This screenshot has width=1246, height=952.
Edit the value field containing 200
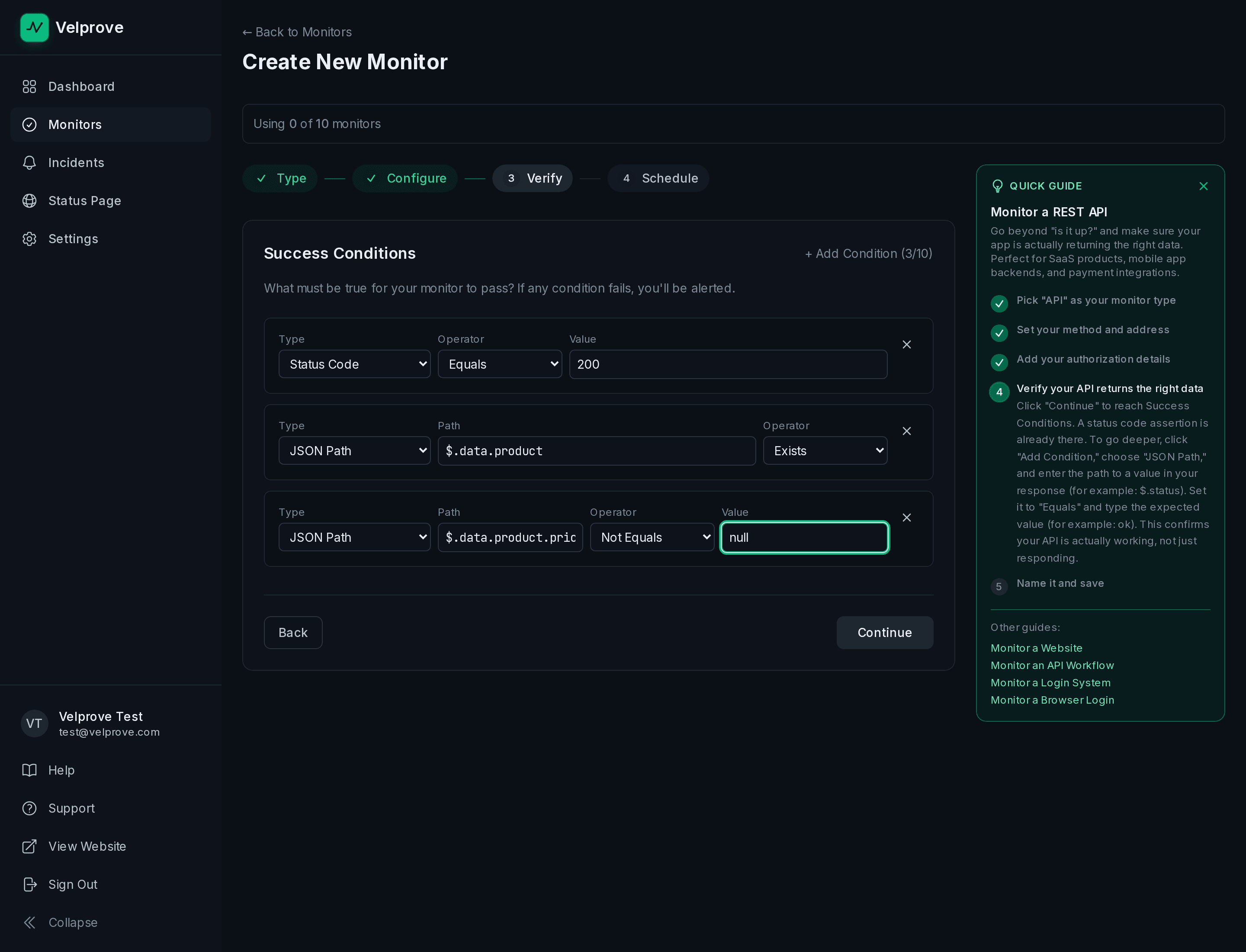(728, 364)
